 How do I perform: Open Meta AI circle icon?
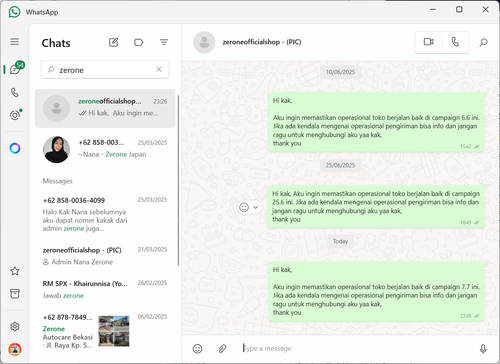[x=15, y=148]
